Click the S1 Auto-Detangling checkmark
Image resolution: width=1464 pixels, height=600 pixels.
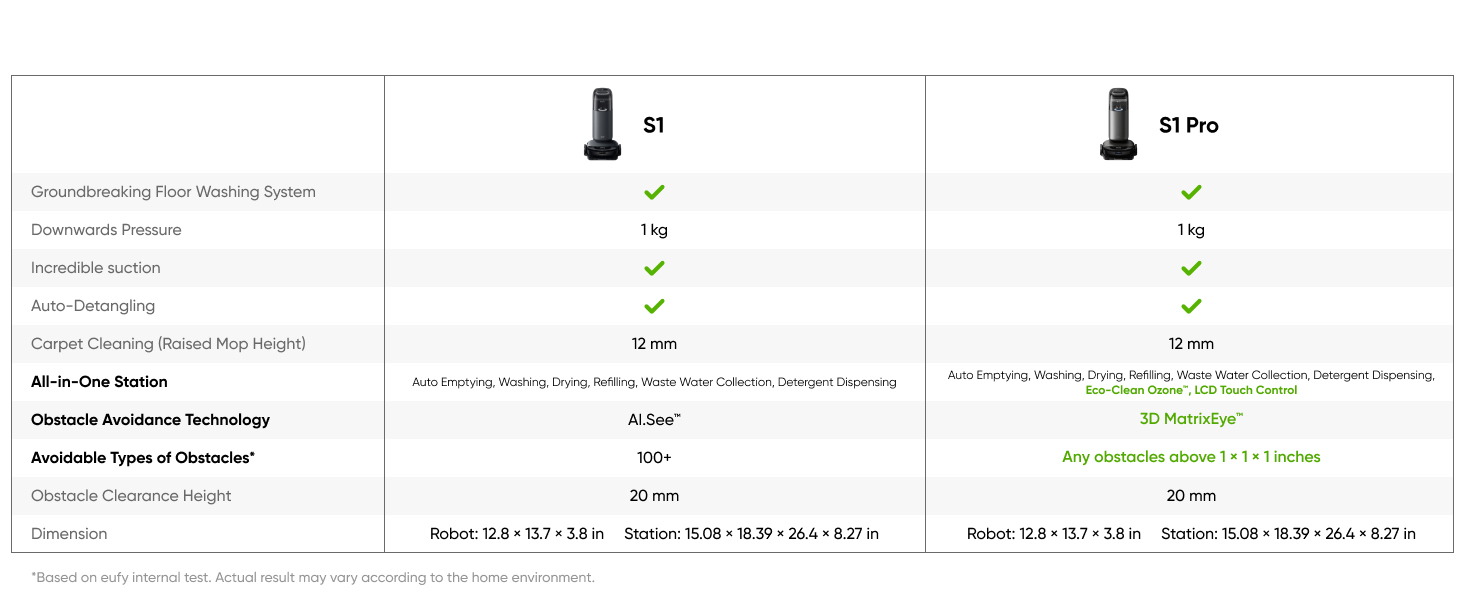[654, 306]
